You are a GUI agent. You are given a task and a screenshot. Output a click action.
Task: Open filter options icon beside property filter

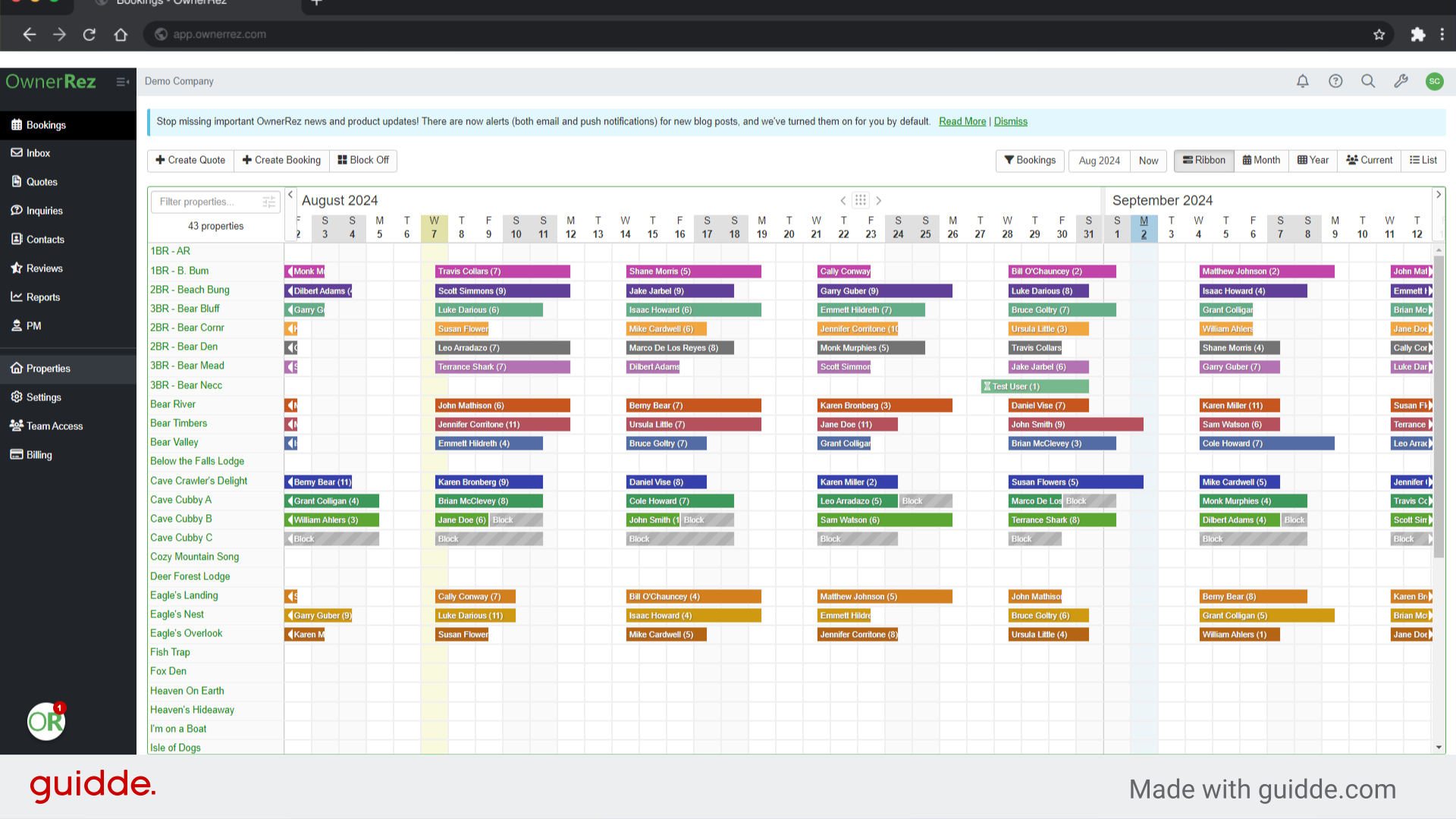coord(268,202)
